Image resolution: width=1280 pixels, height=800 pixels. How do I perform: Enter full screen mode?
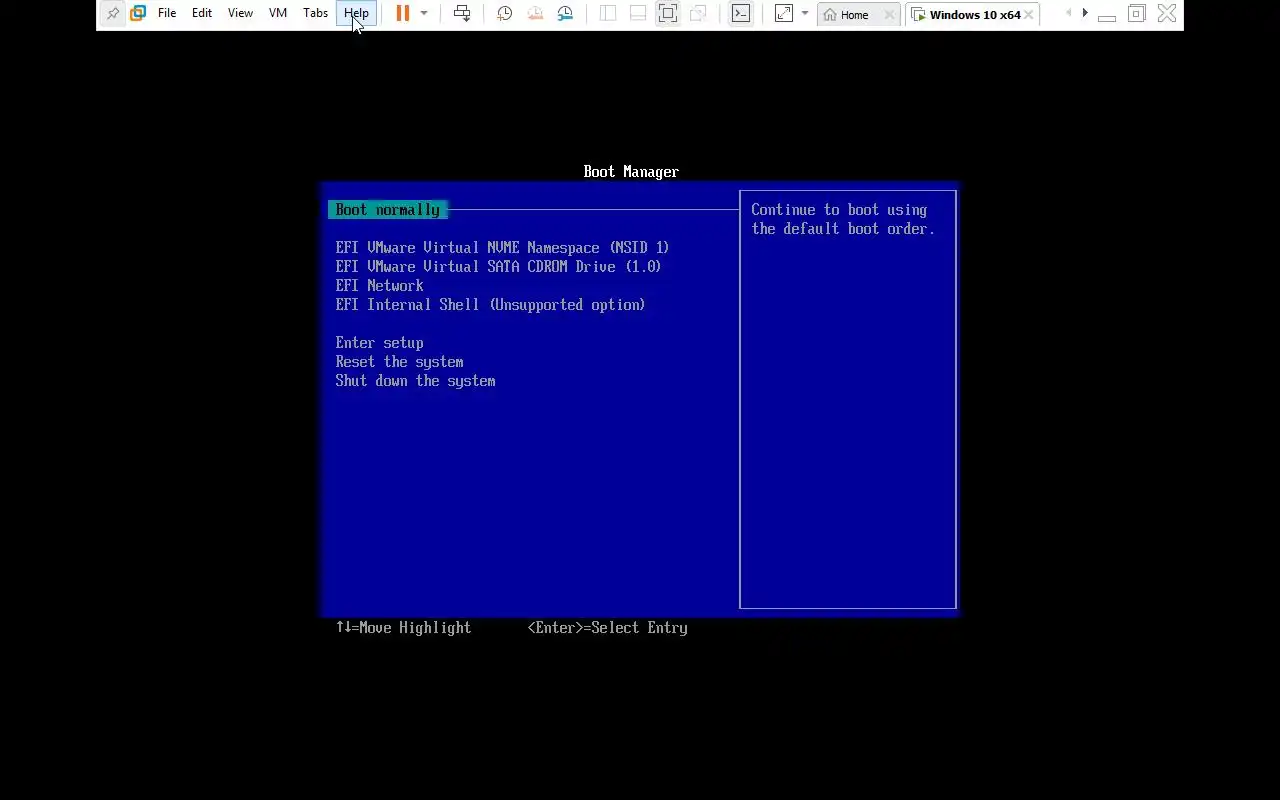pyautogui.click(x=668, y=14)
